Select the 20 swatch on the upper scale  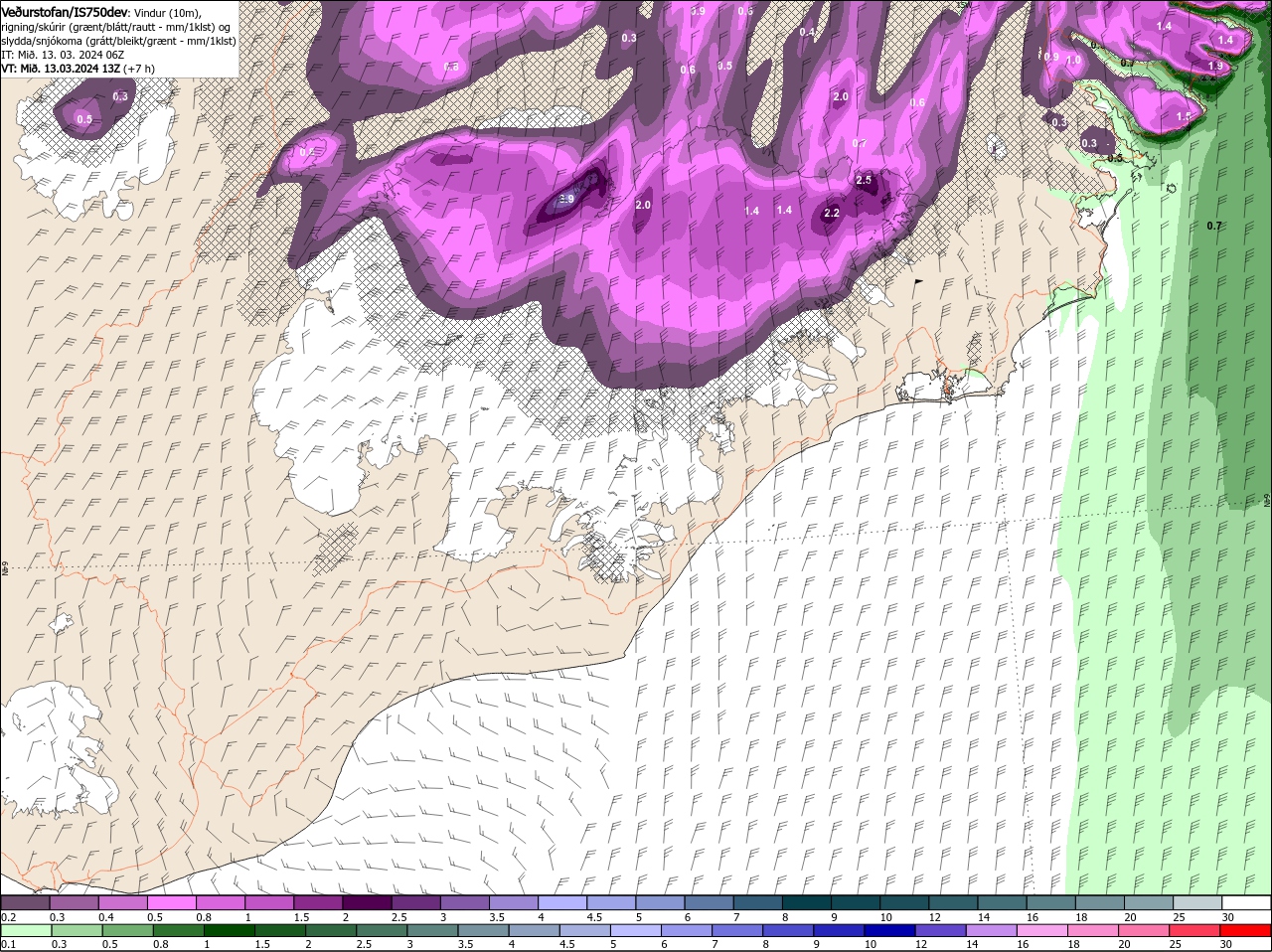click(1149, 902)
